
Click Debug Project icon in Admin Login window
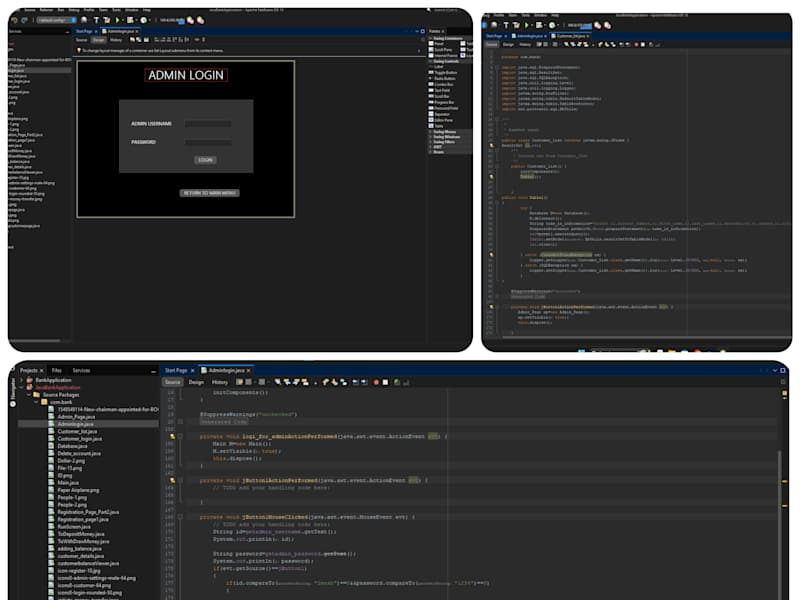pos(131,20)
